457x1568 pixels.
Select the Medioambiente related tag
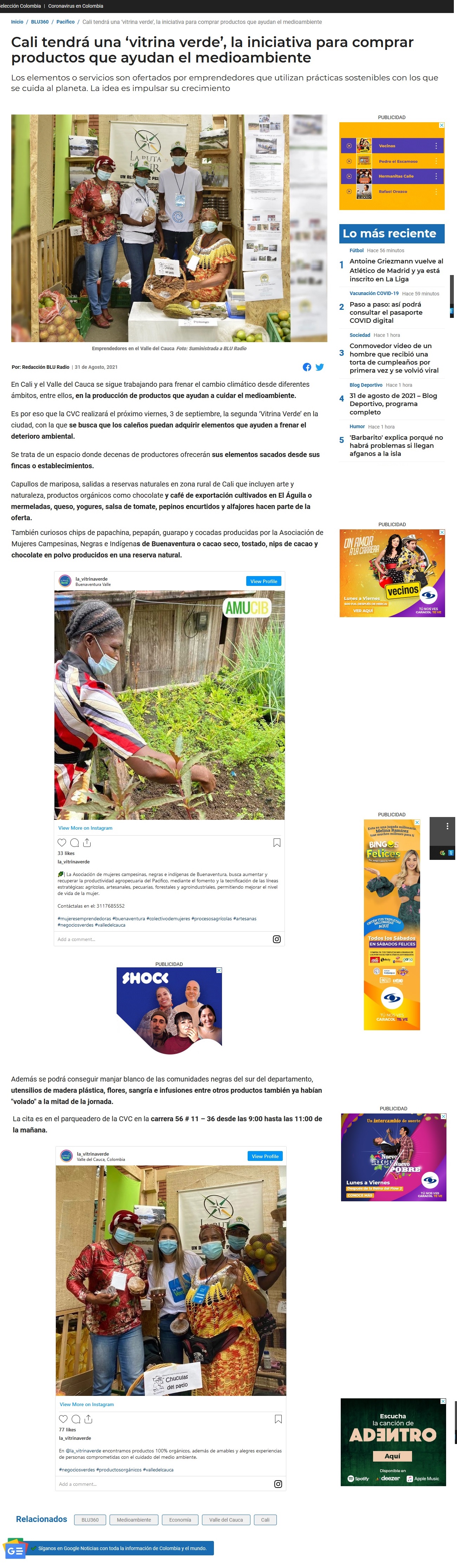click(134, 1520)
